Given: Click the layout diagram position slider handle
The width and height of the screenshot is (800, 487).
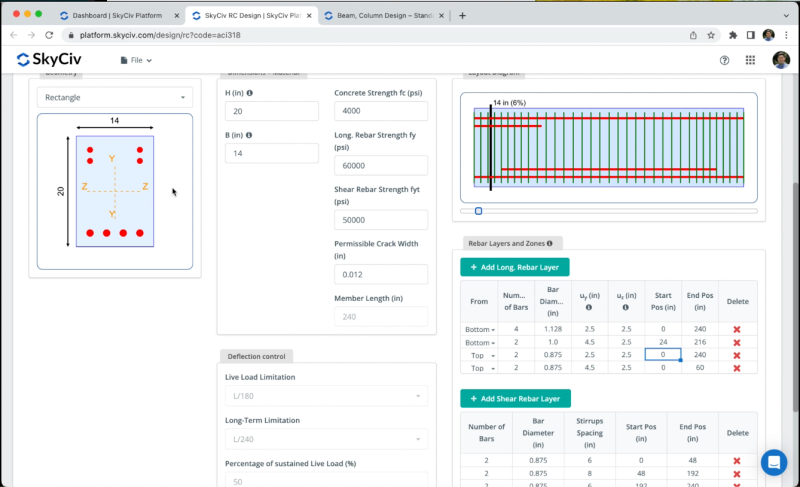Looking at the screenshot, I should coord(478,211).
